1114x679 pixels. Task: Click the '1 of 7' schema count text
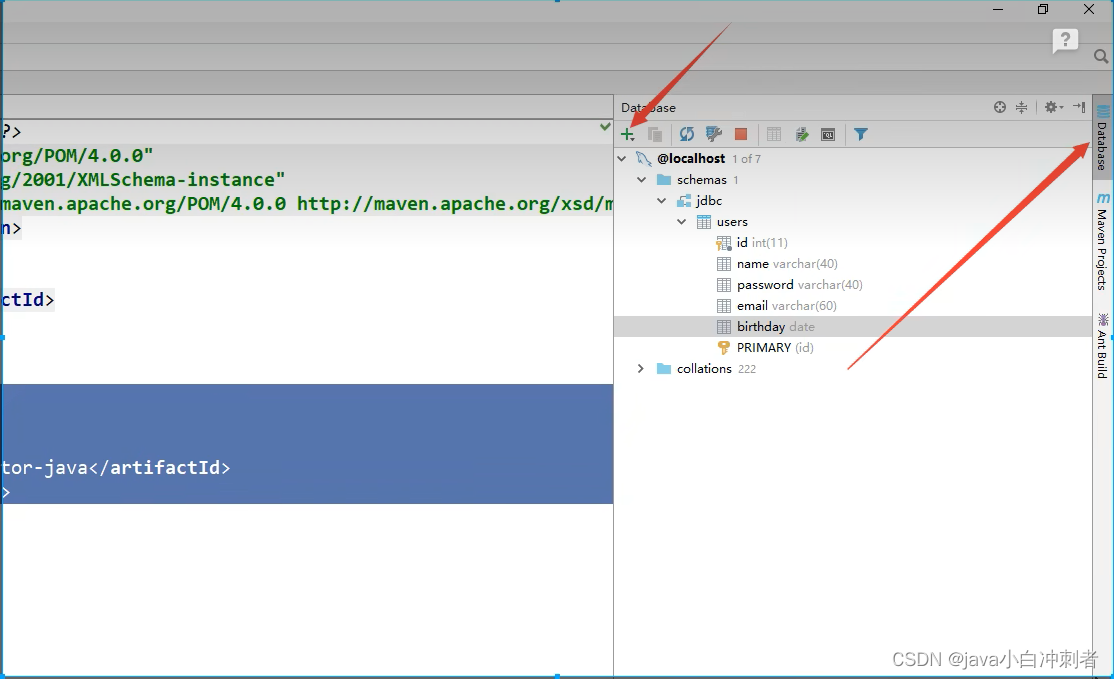pos(747,159)
